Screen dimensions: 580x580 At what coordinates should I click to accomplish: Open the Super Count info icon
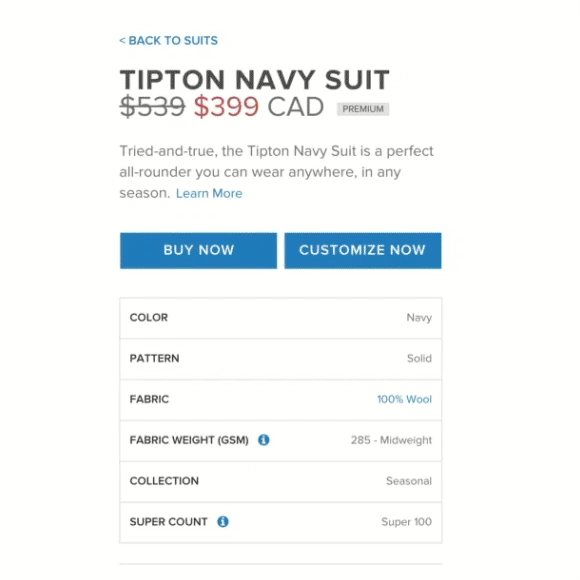point(223,522)
